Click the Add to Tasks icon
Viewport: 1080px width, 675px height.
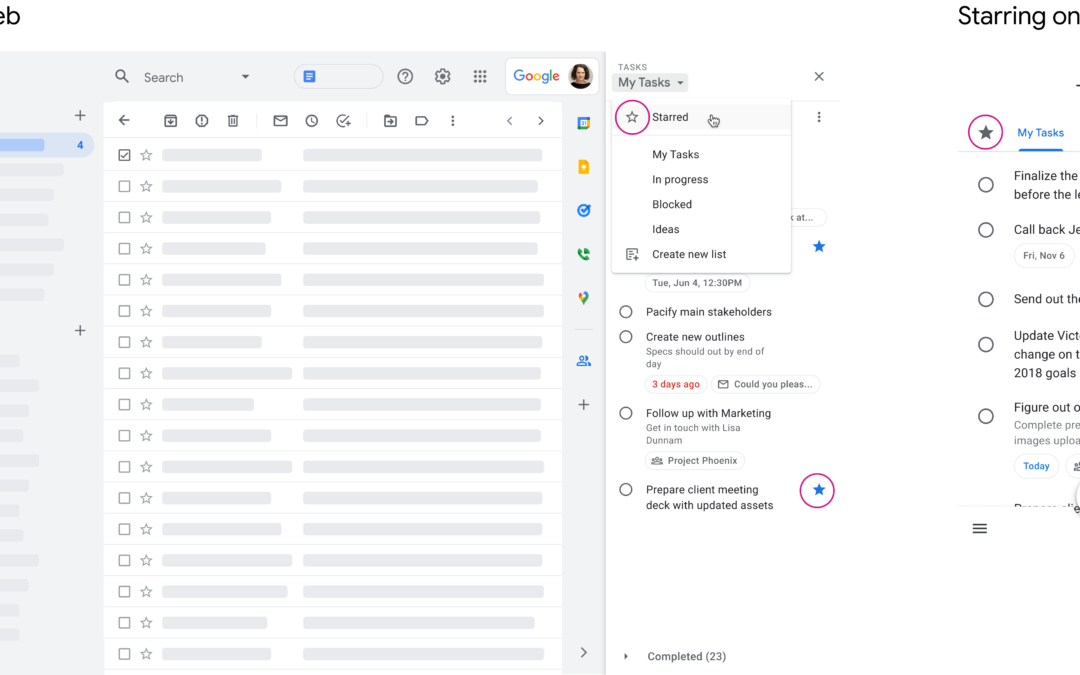[x=343, y=121]
